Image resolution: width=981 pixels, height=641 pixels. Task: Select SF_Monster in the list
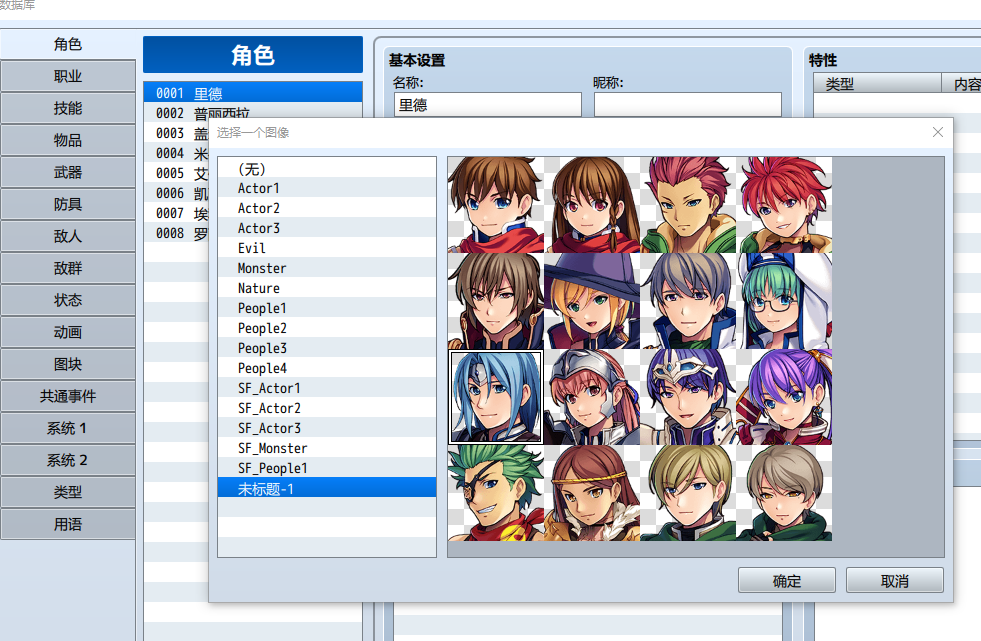(327, 448)
